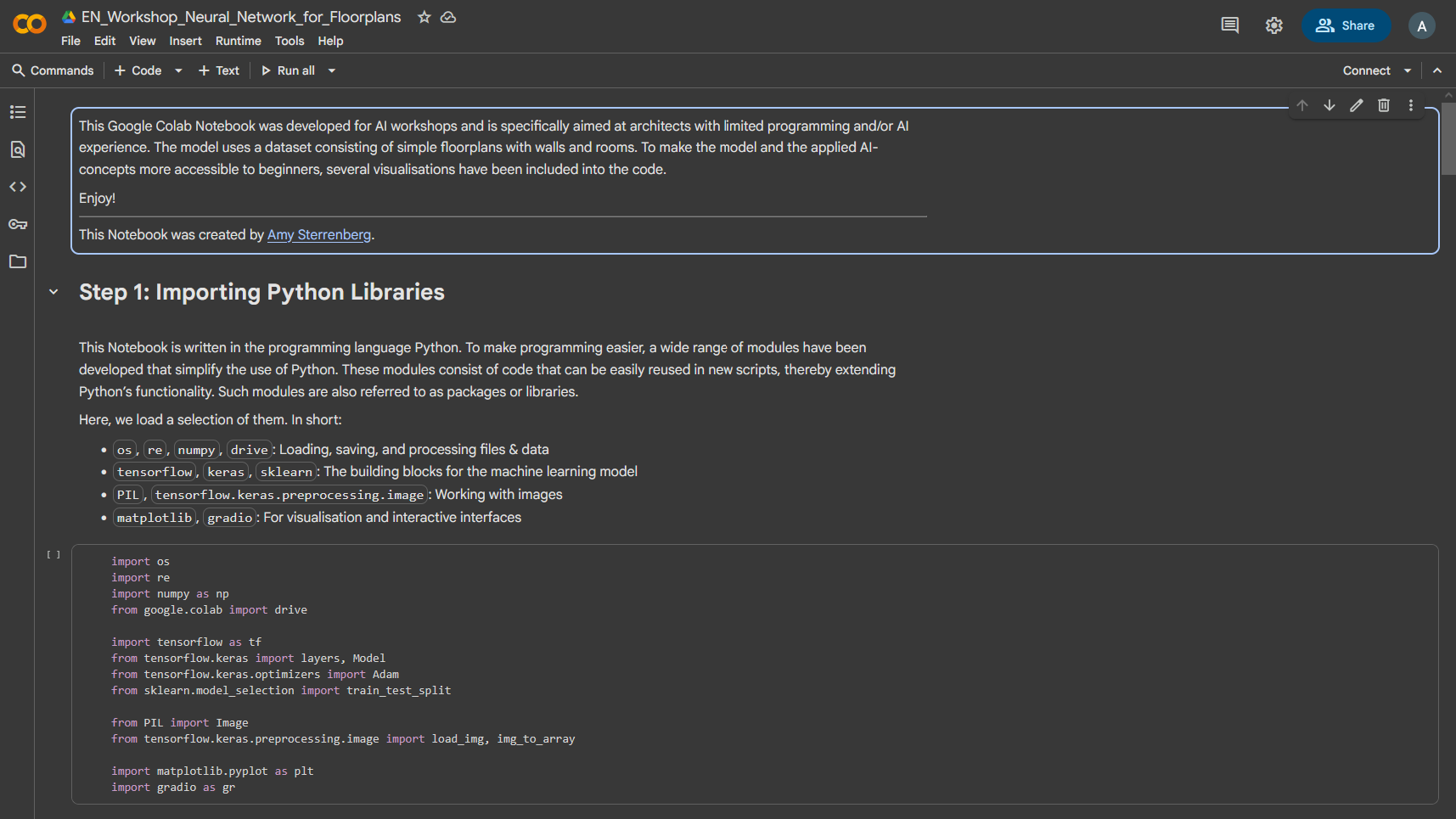Open the Table of contents sidebar panel
This screenshot has height=819, width=1456.
[x=18, y=112]
